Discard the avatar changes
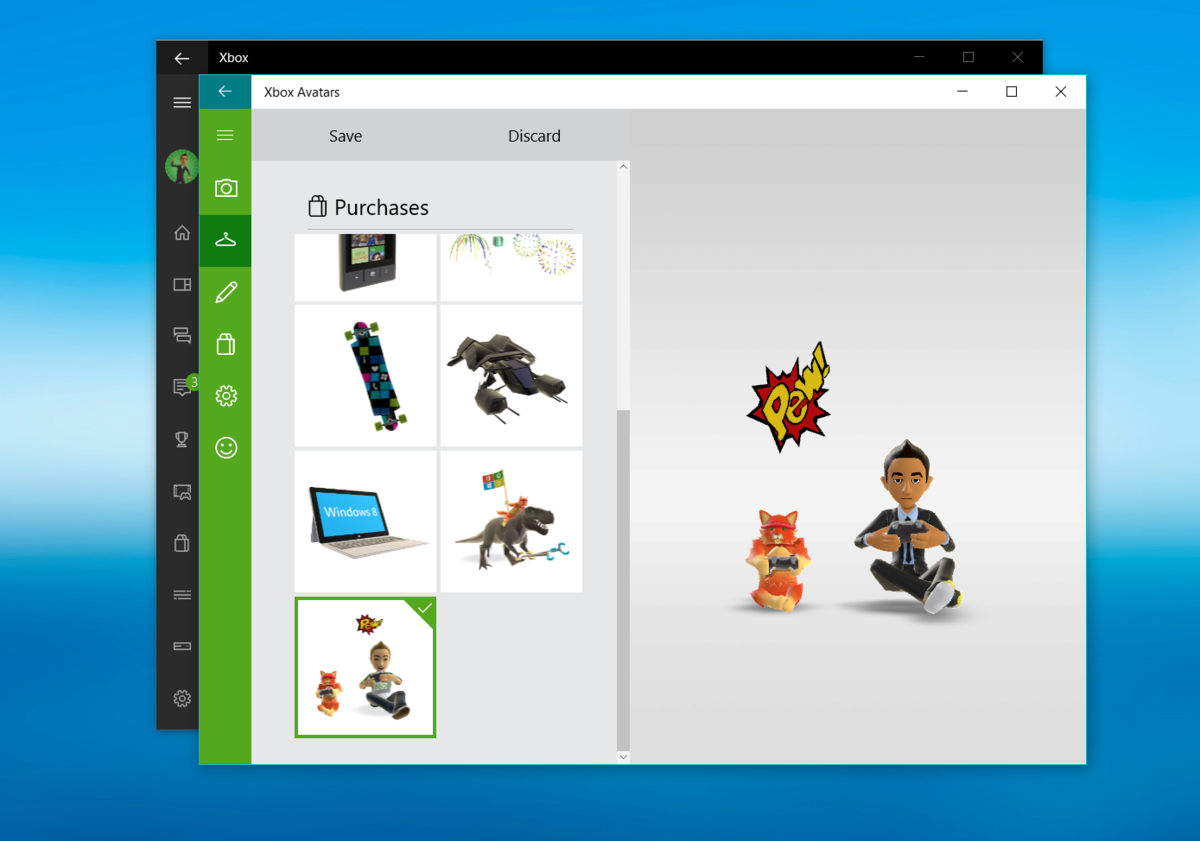 pos(534,136)
